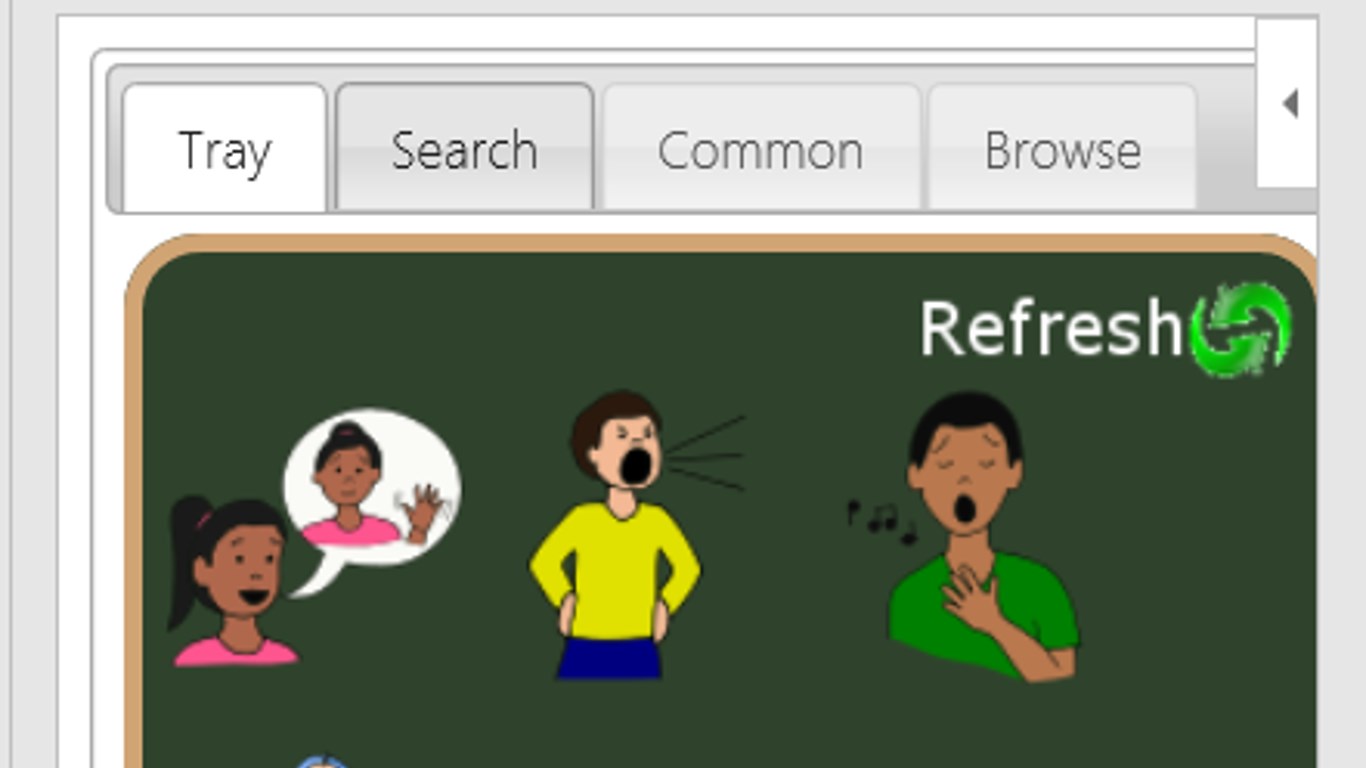Open the Tray tab
Image resolution: width=1366 pixels, height=768 pixels.
pyautogui.click(x=225, y=148)
